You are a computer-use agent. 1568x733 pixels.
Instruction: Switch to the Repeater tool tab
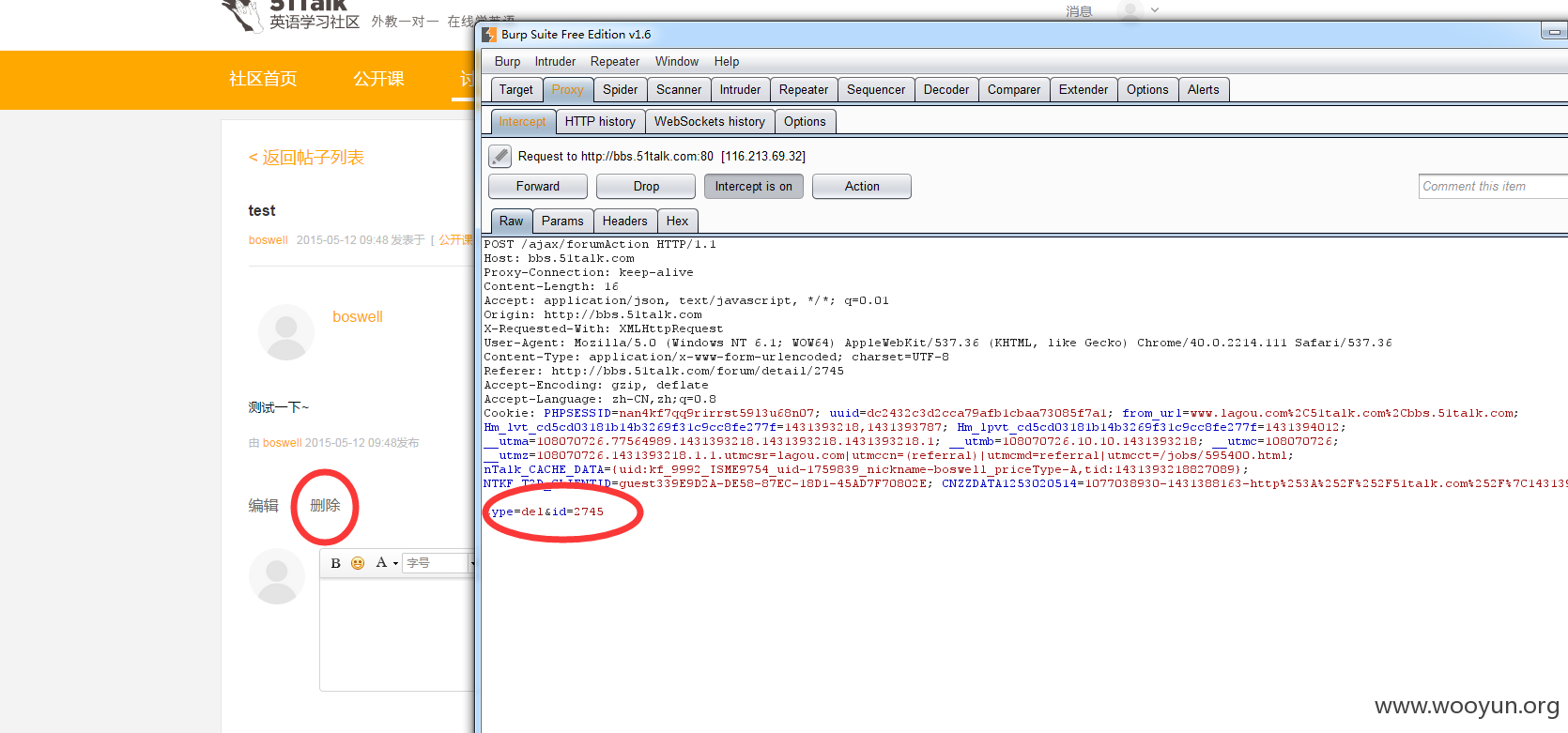coord(804,89)
